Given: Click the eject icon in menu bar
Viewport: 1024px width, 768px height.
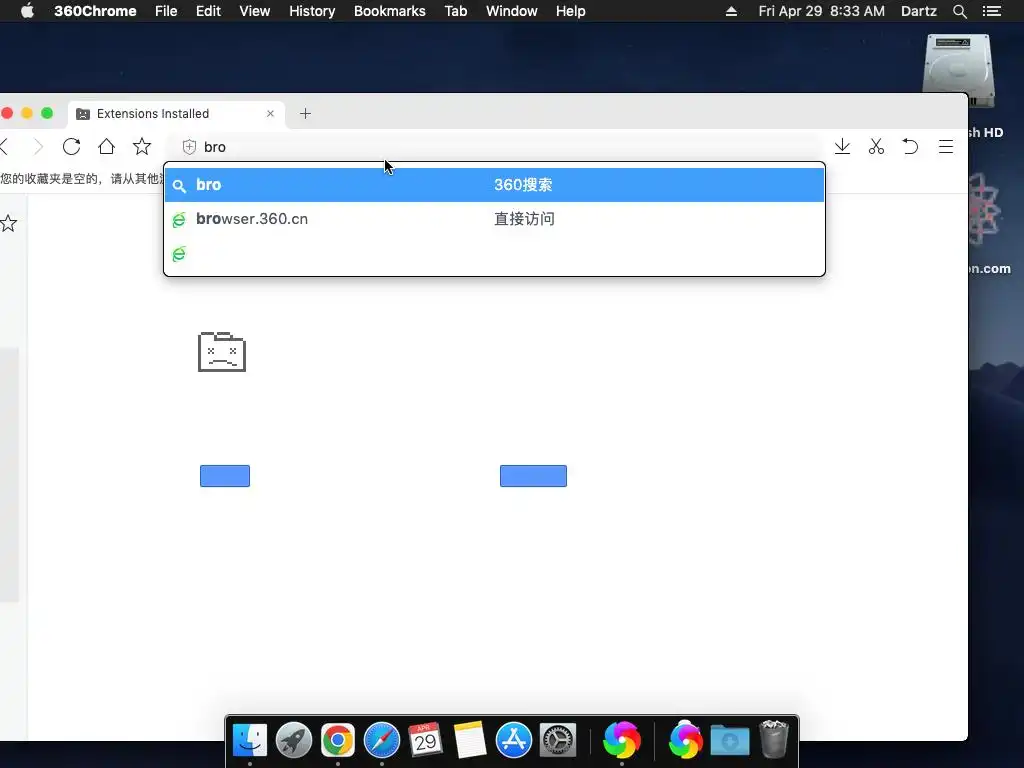Looking at the screenshot, I should (x=731, y=11).
